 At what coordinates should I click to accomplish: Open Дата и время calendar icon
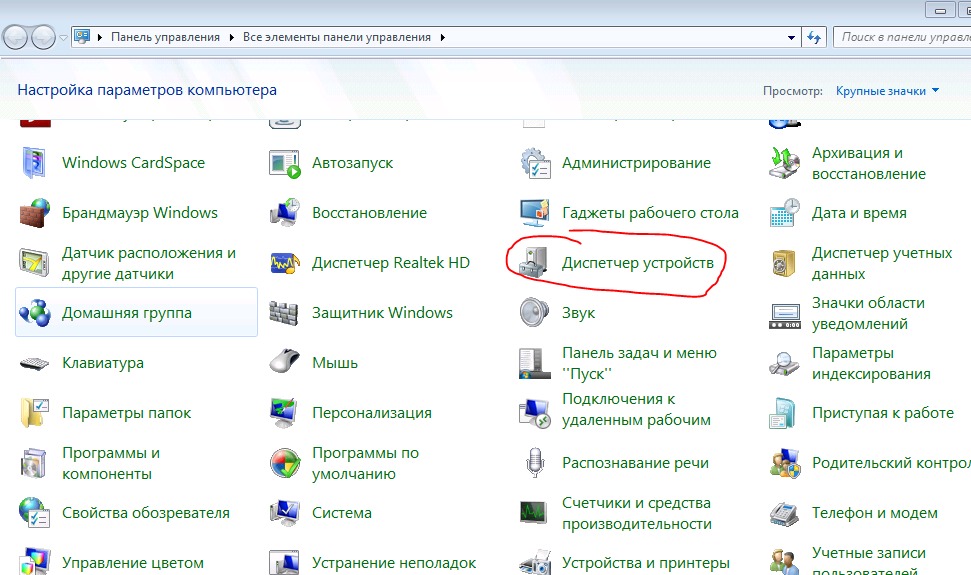coord(785,213)
